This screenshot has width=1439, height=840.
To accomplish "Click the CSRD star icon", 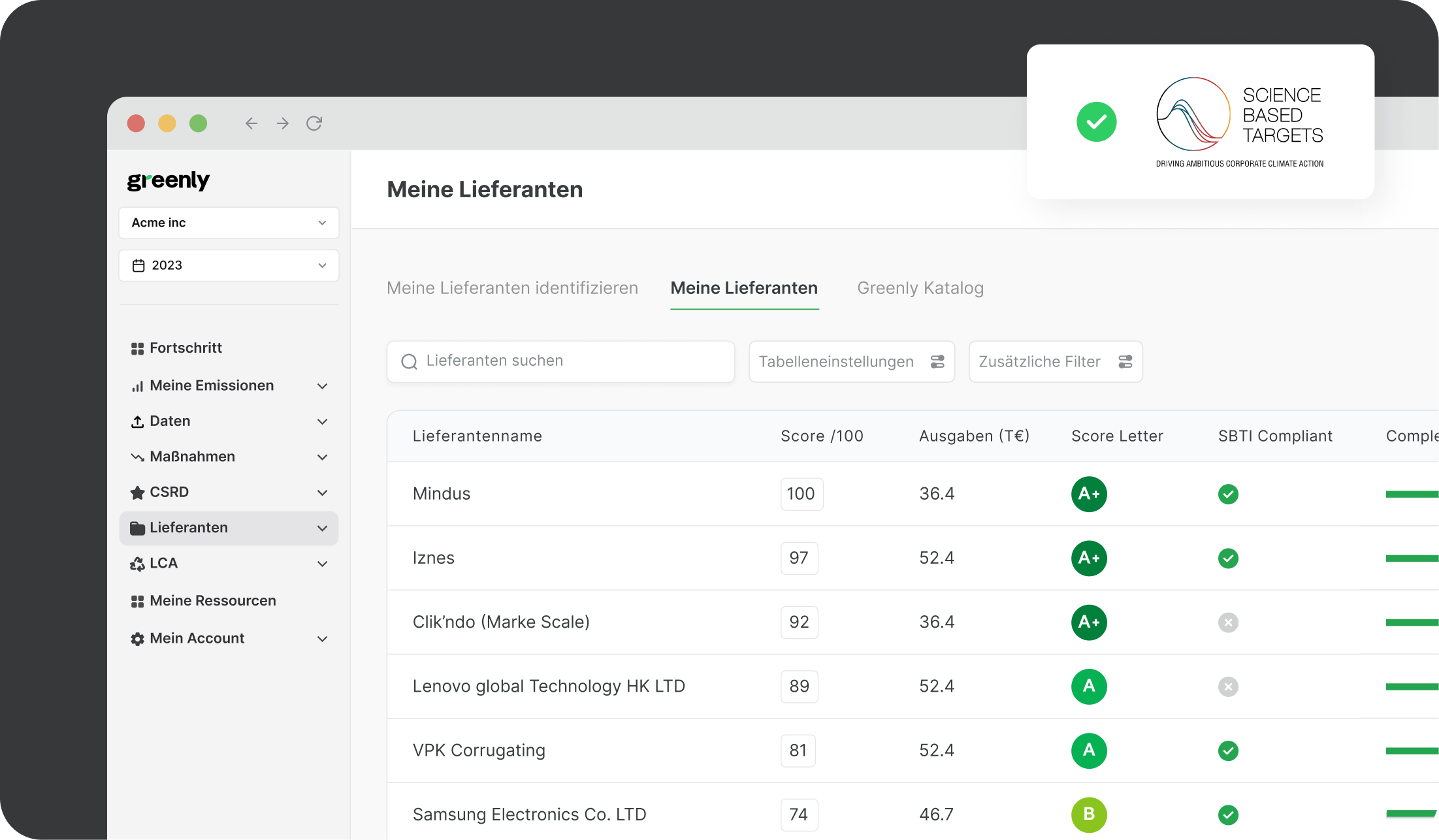I will pos(137,493).
